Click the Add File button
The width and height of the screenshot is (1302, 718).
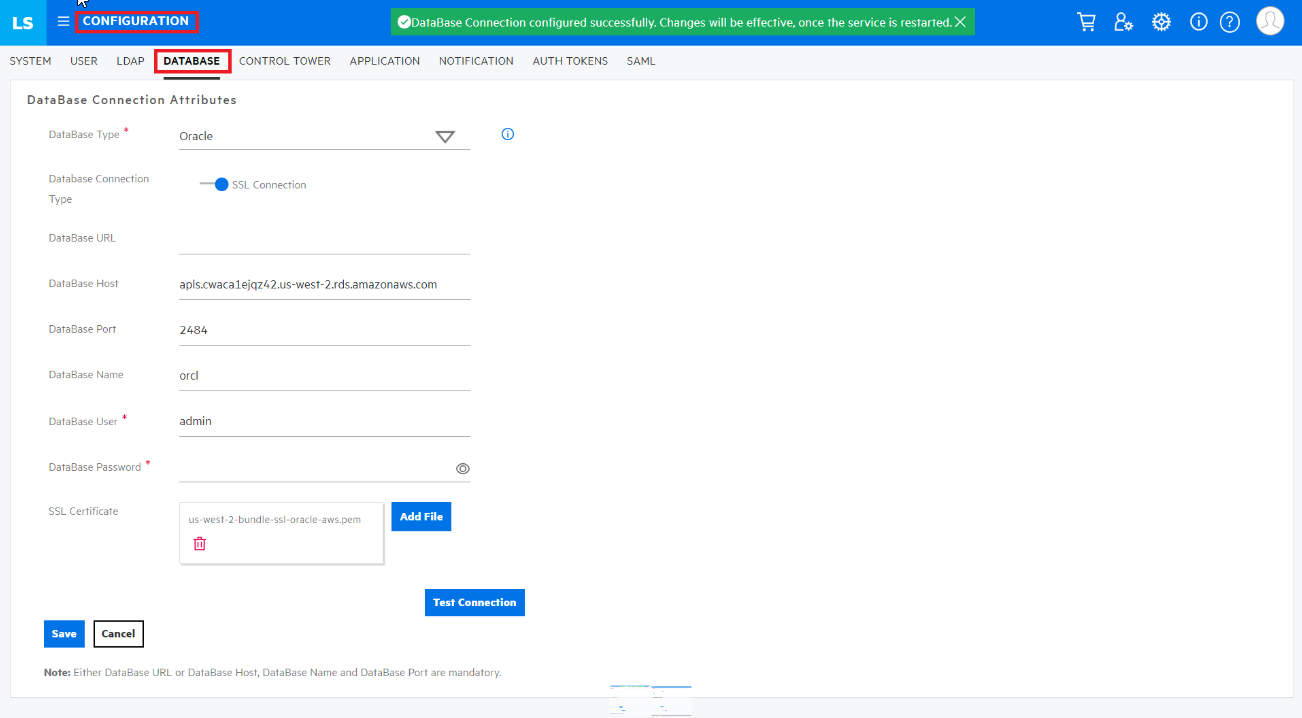pos(420,516)
